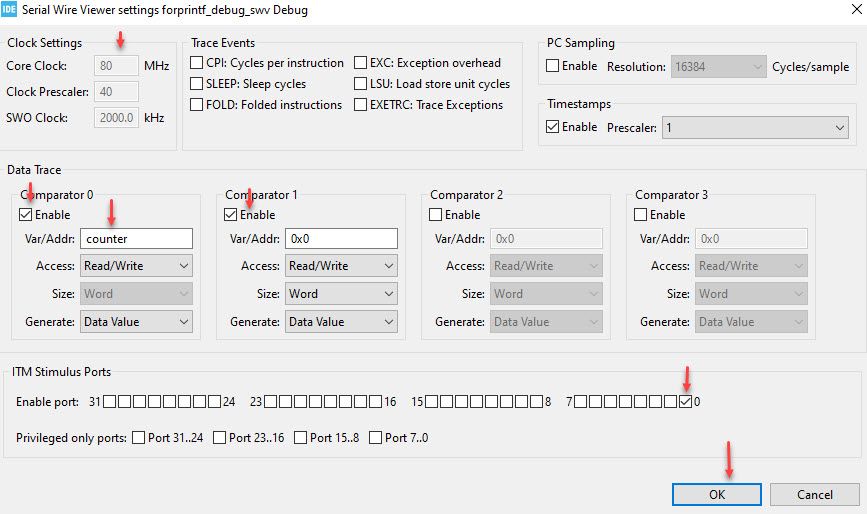This screenshot has width=867, height=514.
Task: Enable ITM stimulus port 8
Action: [536, 401]
